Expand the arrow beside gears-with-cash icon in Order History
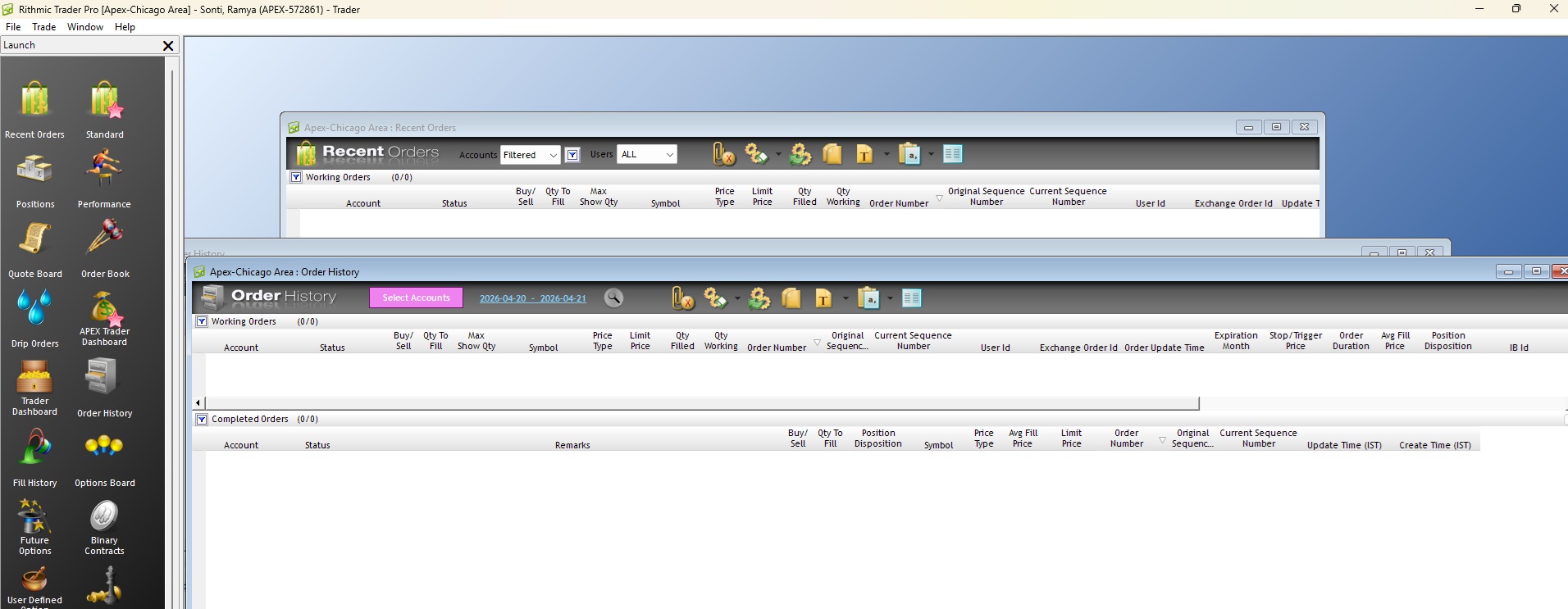The width and height of the screenshot is (1568, 609). click(737, 298)
